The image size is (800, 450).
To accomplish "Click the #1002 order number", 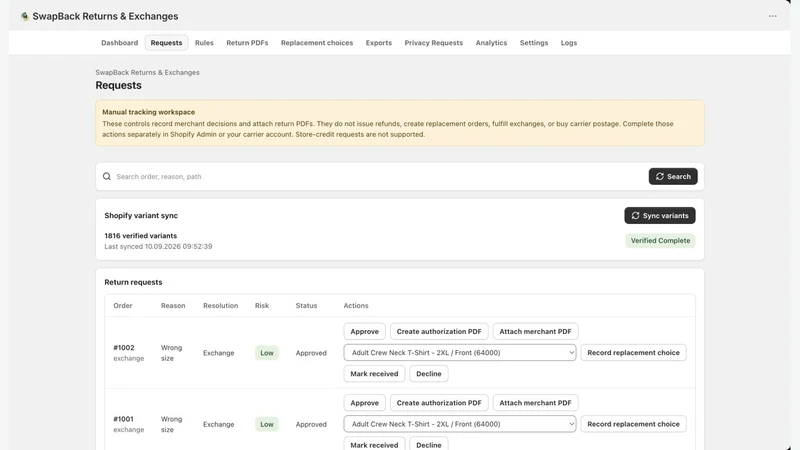I will pos(124,348).
